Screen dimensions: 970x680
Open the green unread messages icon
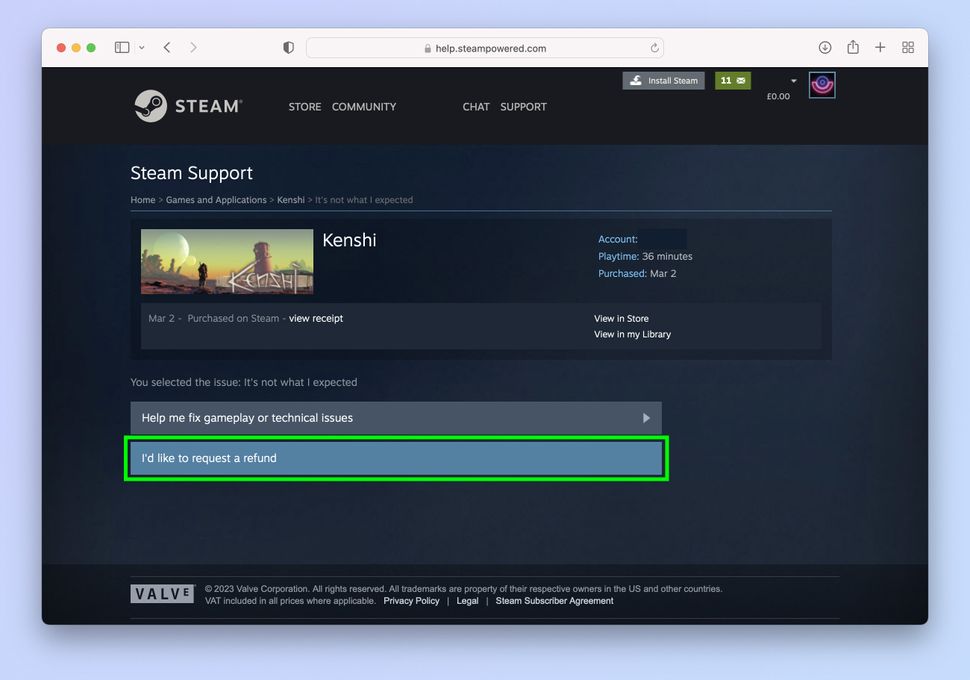pyautogui.click(x=733, y=80)
